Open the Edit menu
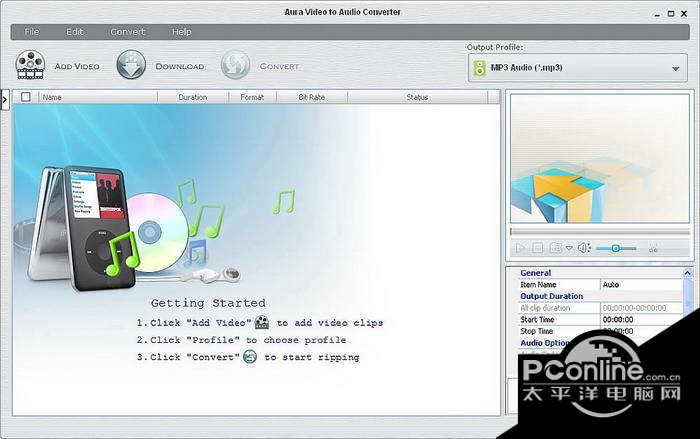The image size is (700, 439). click(x=75, y=32)
